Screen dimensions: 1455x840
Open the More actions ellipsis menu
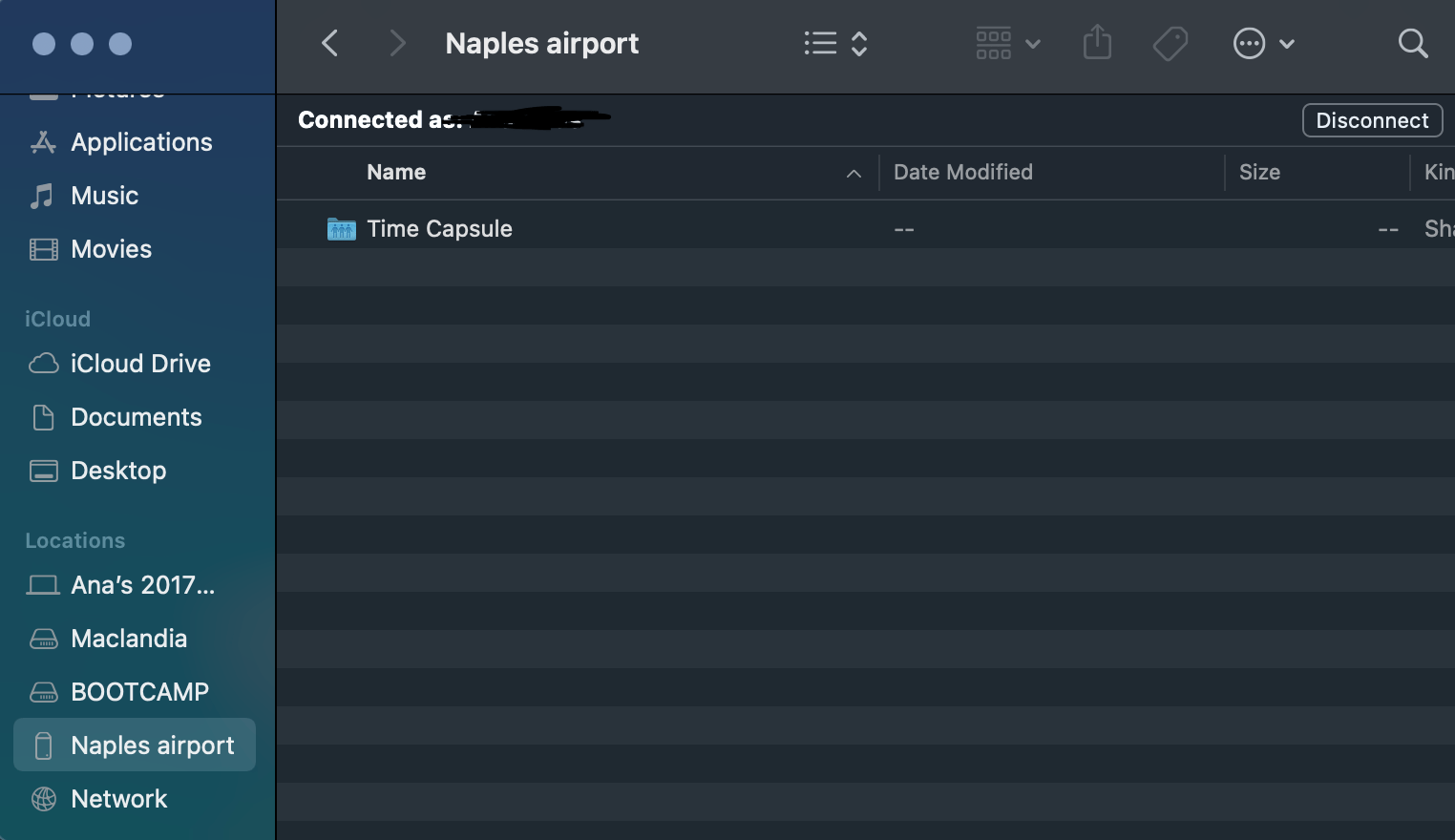(1262, 44)
